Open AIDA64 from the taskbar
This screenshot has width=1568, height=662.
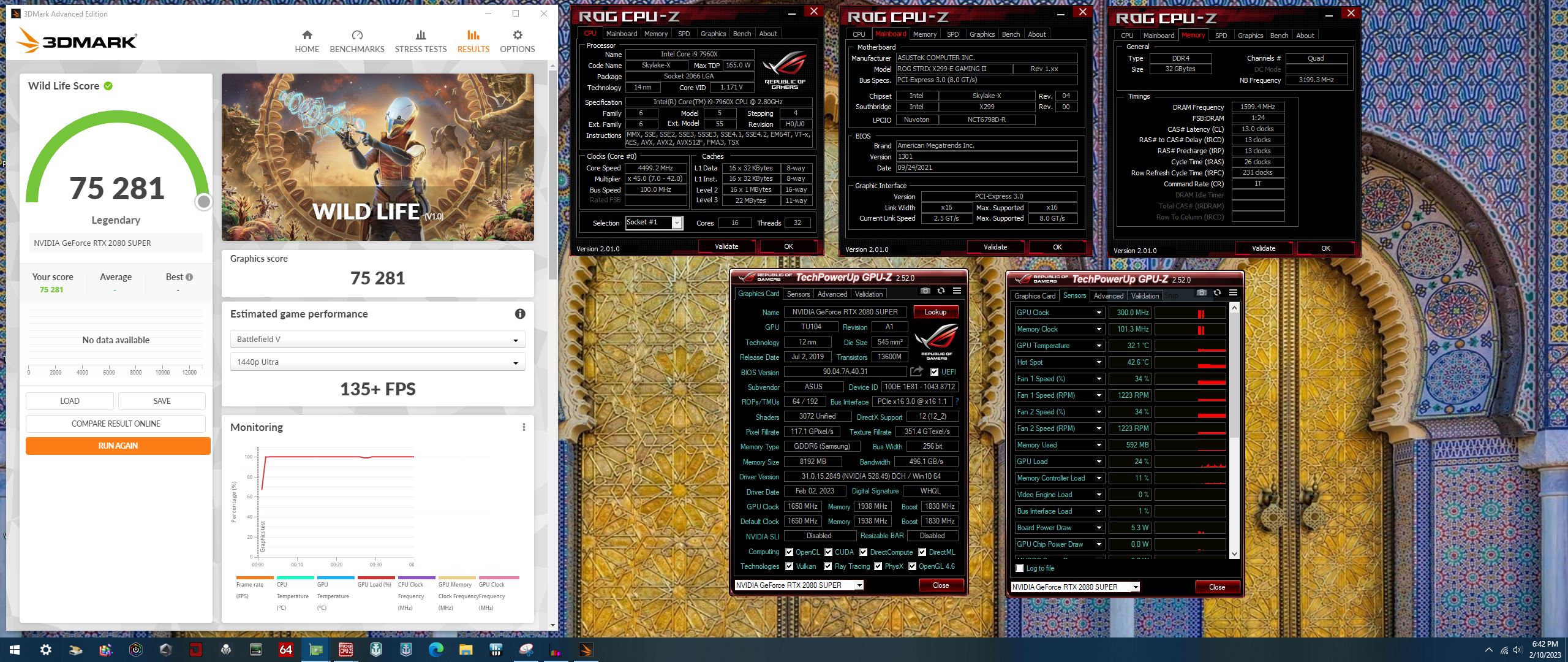coord(286,650)
